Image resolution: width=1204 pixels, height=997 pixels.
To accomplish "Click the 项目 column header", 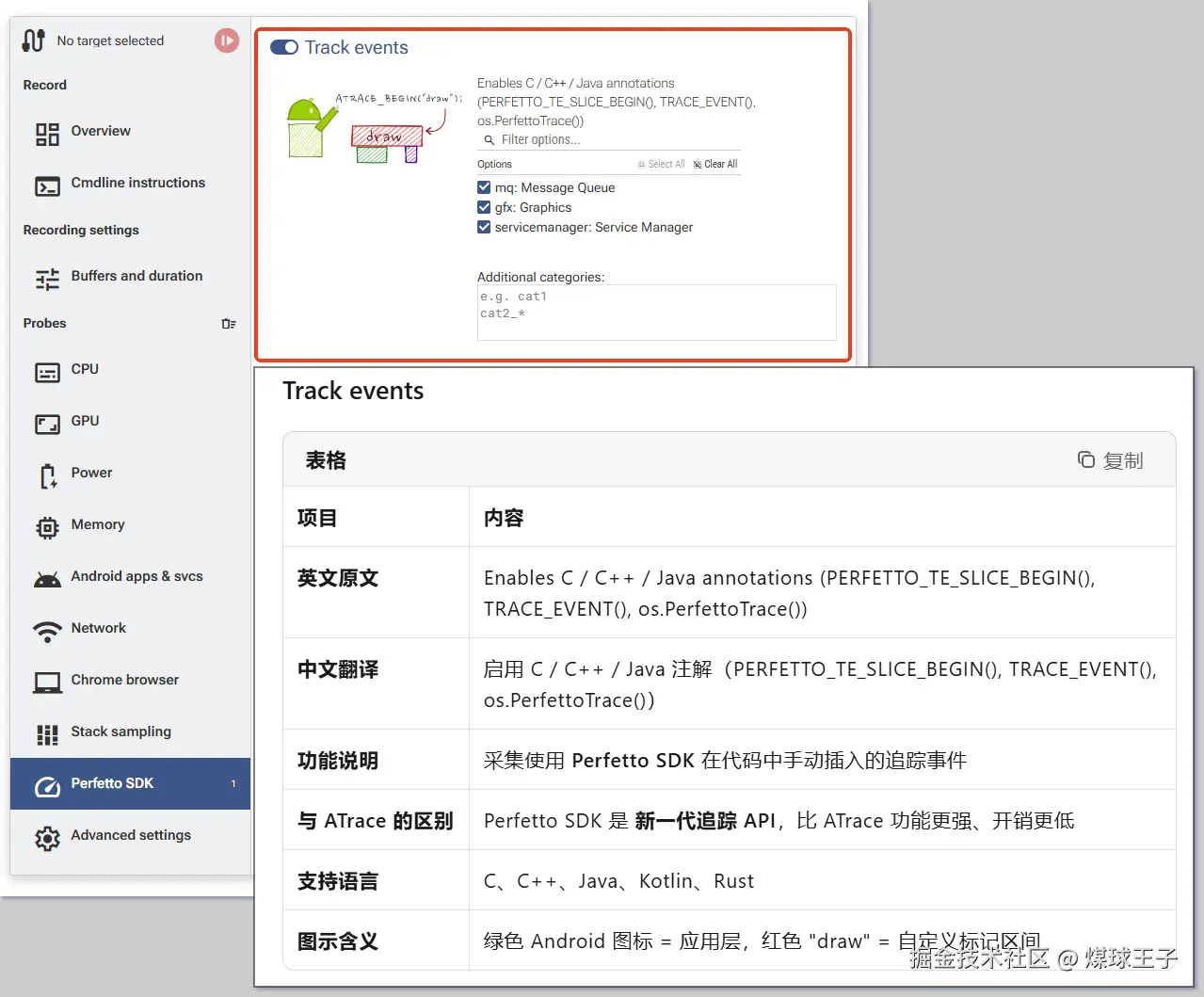I will (x=376, y=517).
